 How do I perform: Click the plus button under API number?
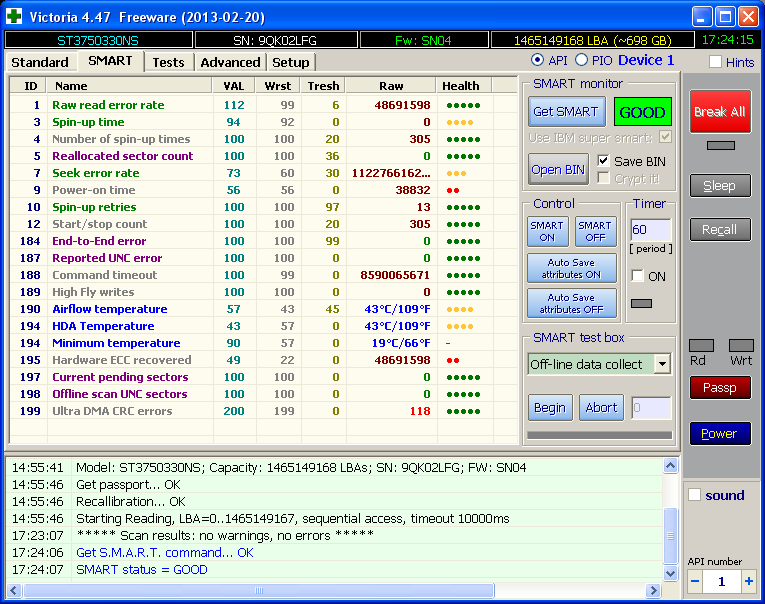(x=748, y=581)
